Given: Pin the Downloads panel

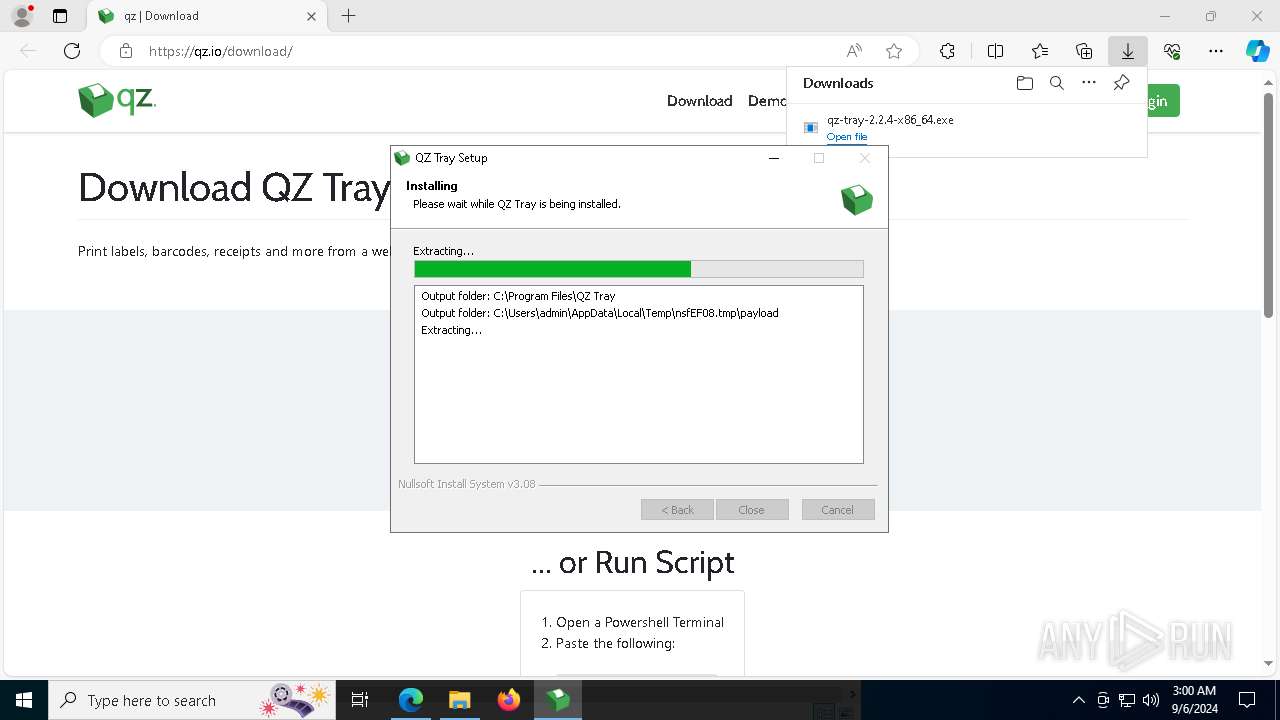Looking at the screenshot, I should (1121, 83).
